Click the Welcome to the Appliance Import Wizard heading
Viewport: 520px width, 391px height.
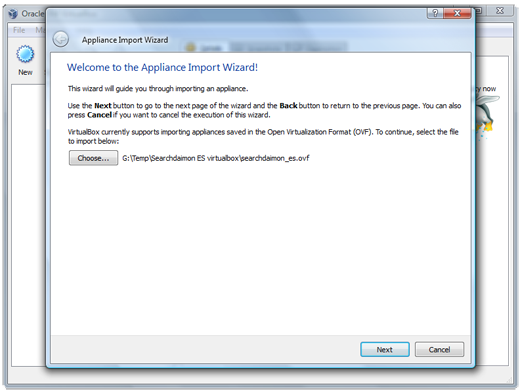(162, 67)
